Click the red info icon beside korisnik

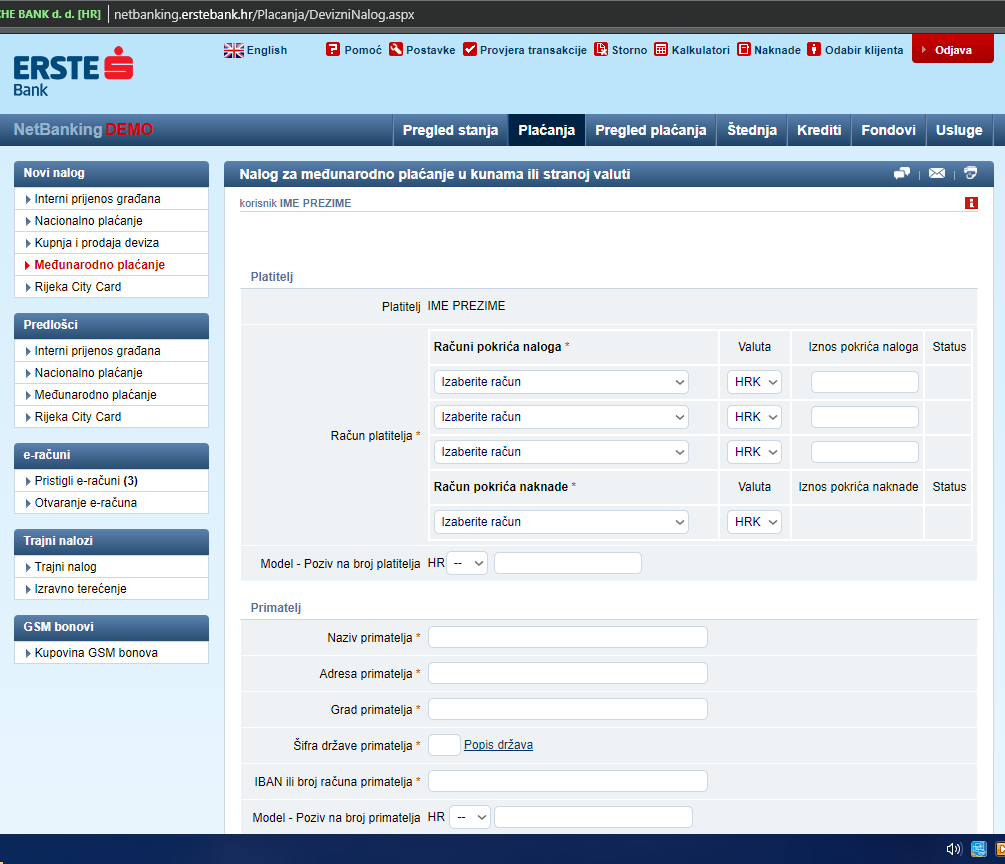coord(970,203)
